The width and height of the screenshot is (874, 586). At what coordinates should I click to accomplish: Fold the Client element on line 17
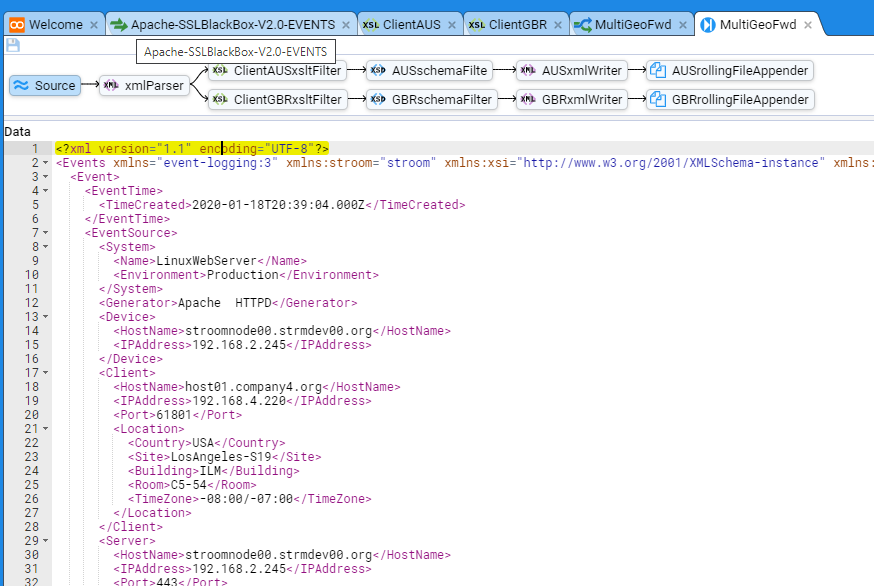(x=47, y=373)
